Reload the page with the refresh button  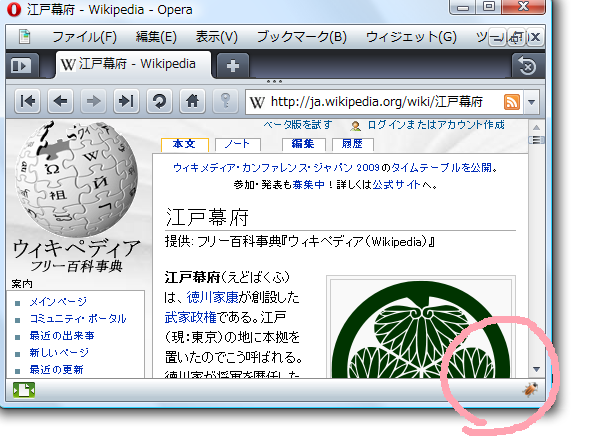(x=159, y=101)
